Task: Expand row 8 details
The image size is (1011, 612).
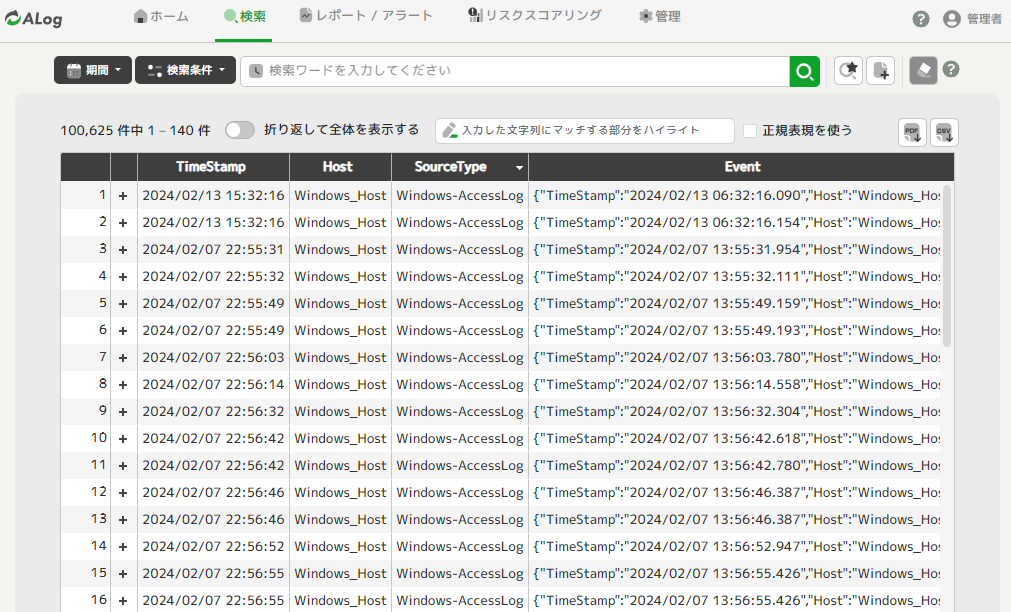Action: [x=123, y=385]
